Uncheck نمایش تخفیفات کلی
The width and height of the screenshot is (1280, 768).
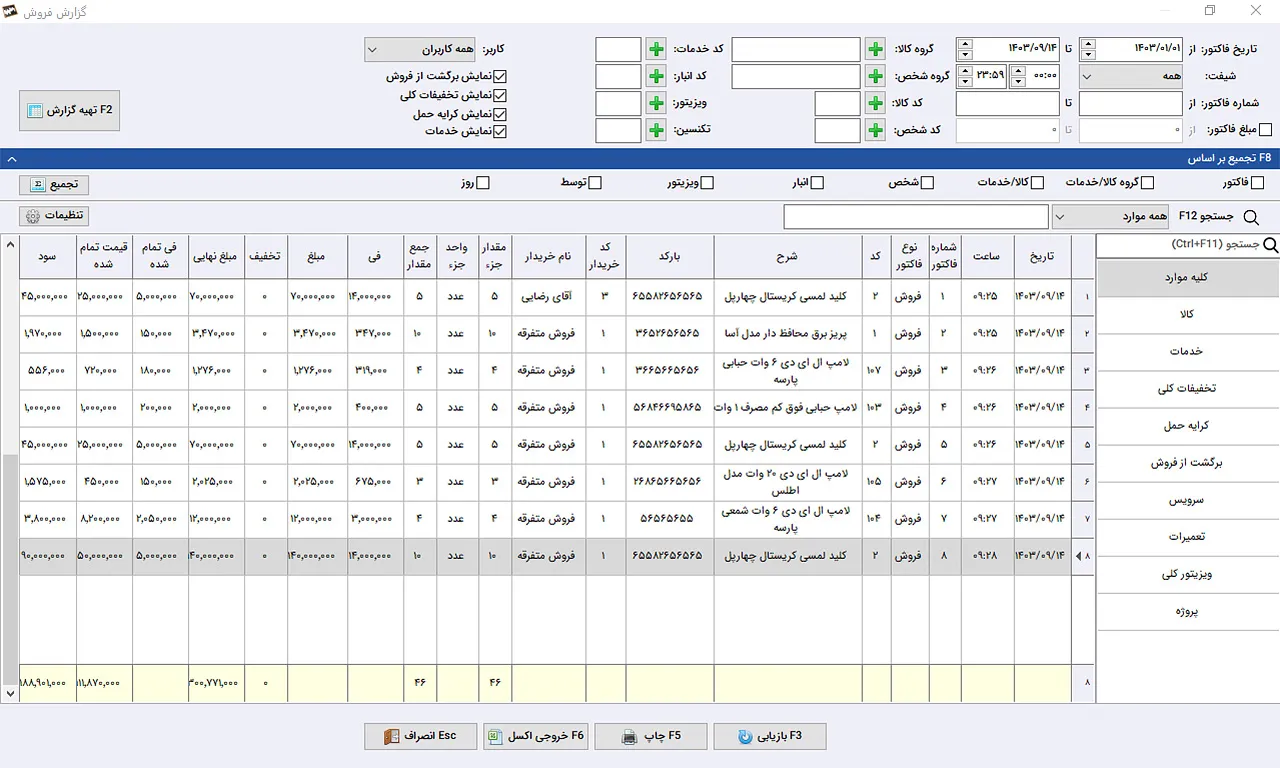click(501, 95)
